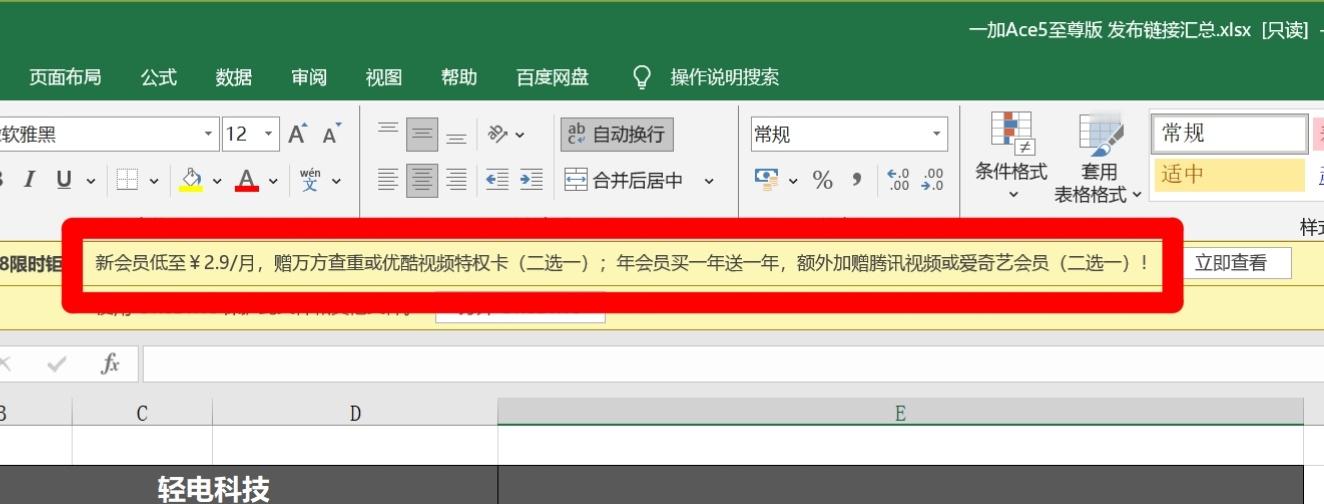Click 合并后居中 merge and center

click(x=624, y=181)
